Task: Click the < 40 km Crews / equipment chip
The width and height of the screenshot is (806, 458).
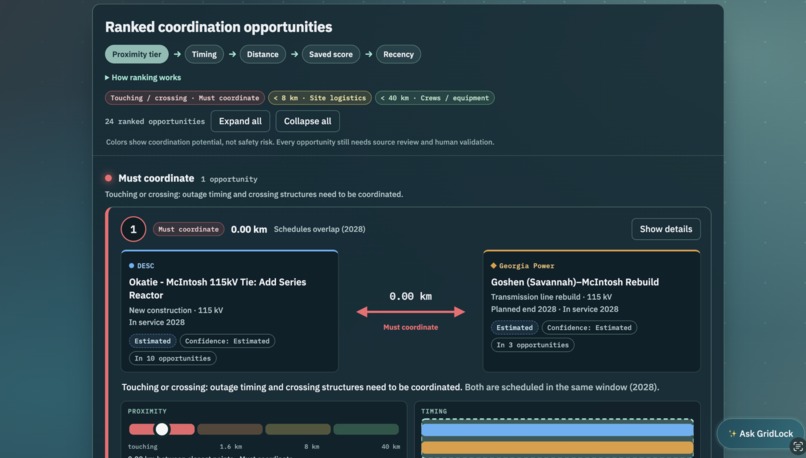Action: coord(434,98)
